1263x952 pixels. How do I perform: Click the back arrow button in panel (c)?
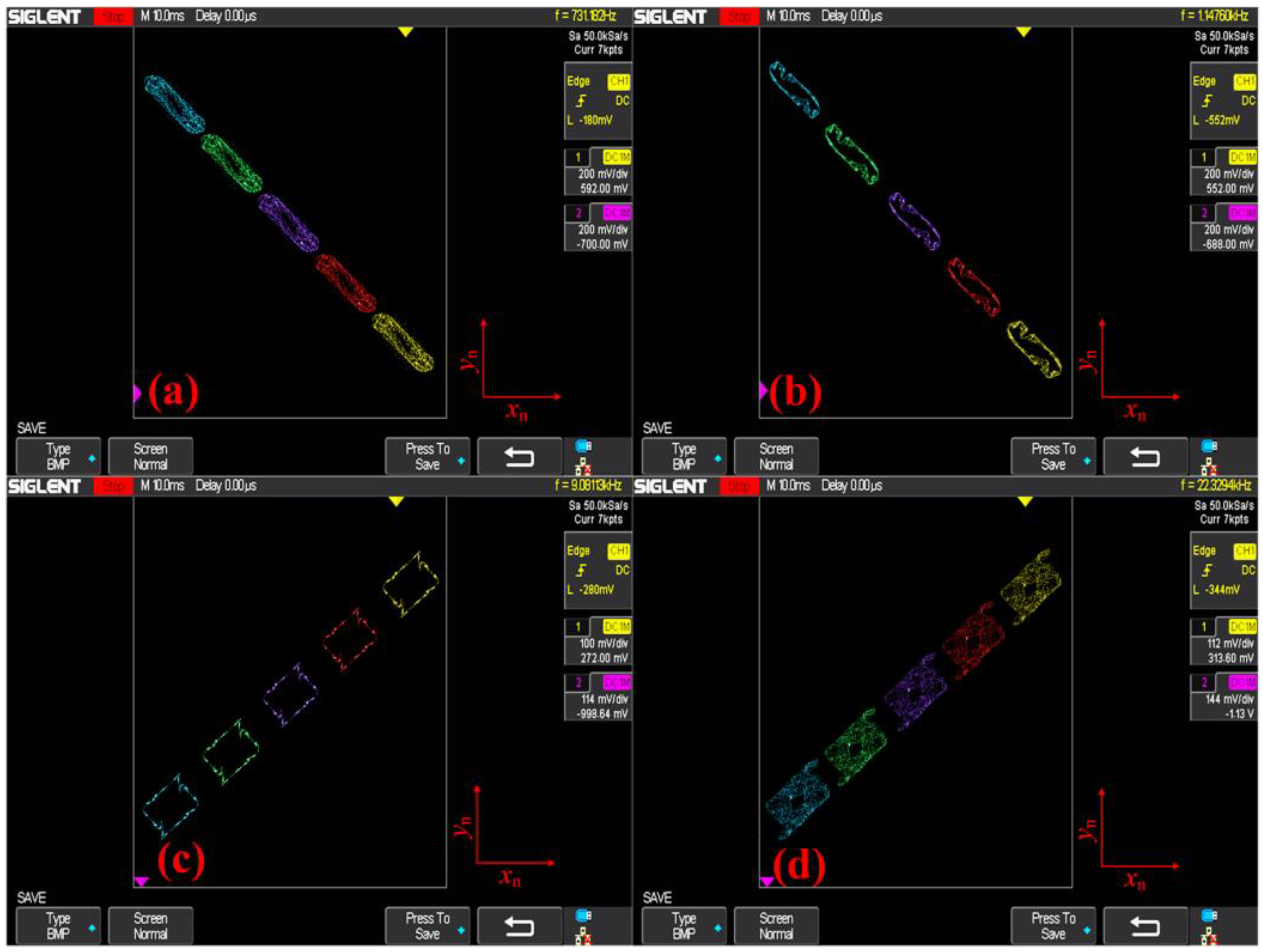[520, 926]
